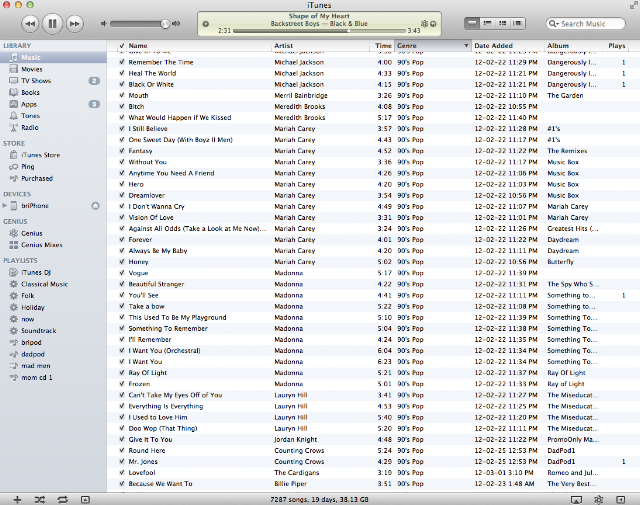Viewport: 640px width, 505px height.
Task: Toggle all checkboxes via header checkmark
Action: (x=122, y=46)
